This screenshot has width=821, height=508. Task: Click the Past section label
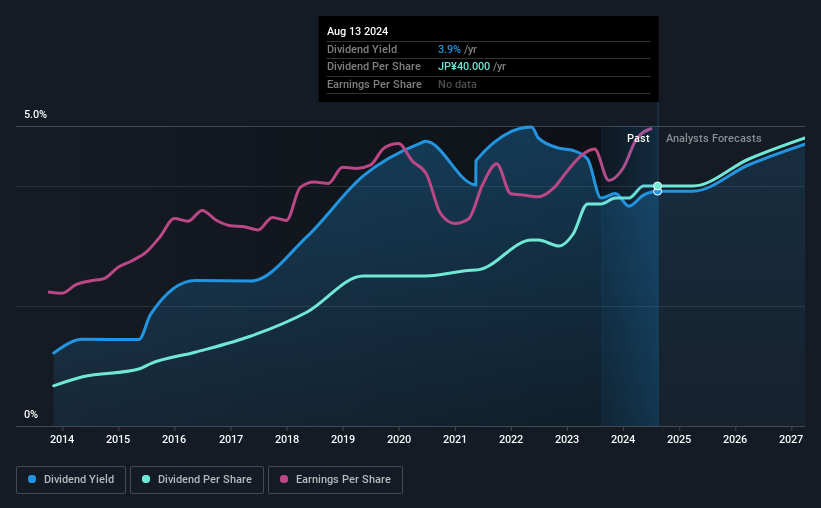(x=638, y=138)
